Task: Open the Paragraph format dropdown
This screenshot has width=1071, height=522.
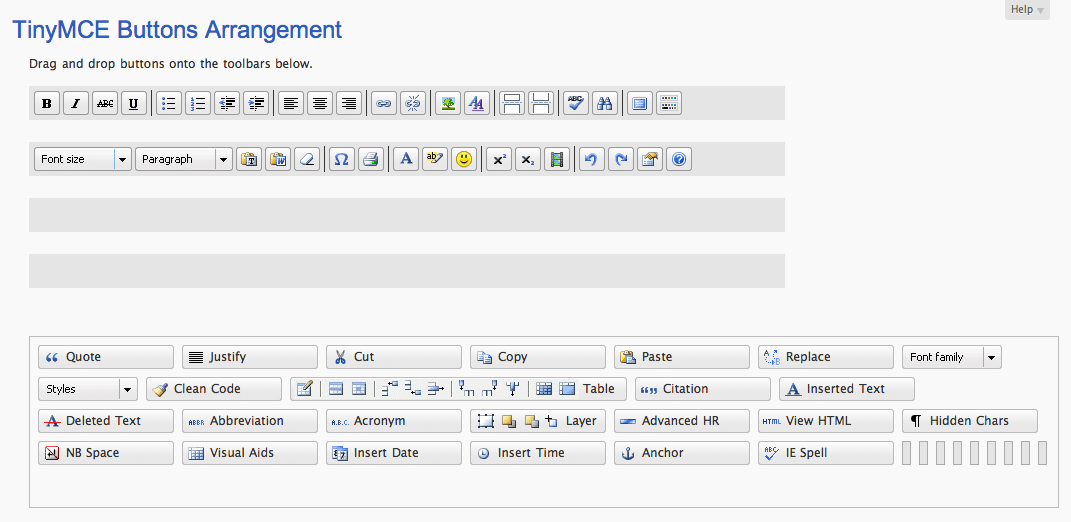Action: point(184,159)
